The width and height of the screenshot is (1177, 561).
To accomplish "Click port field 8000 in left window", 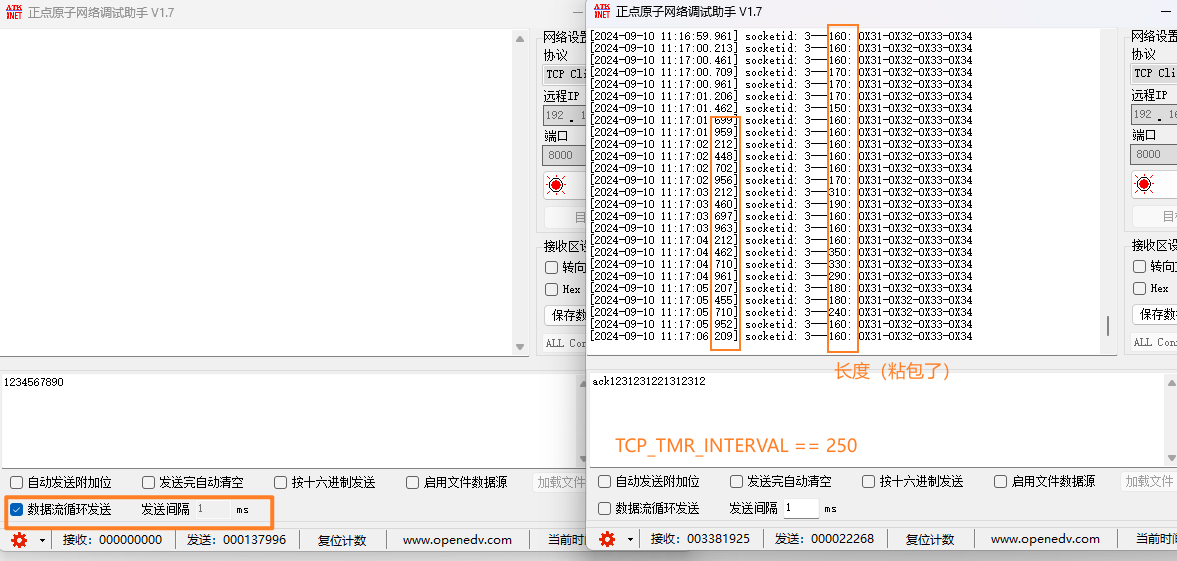I will (x=564, y=155).
